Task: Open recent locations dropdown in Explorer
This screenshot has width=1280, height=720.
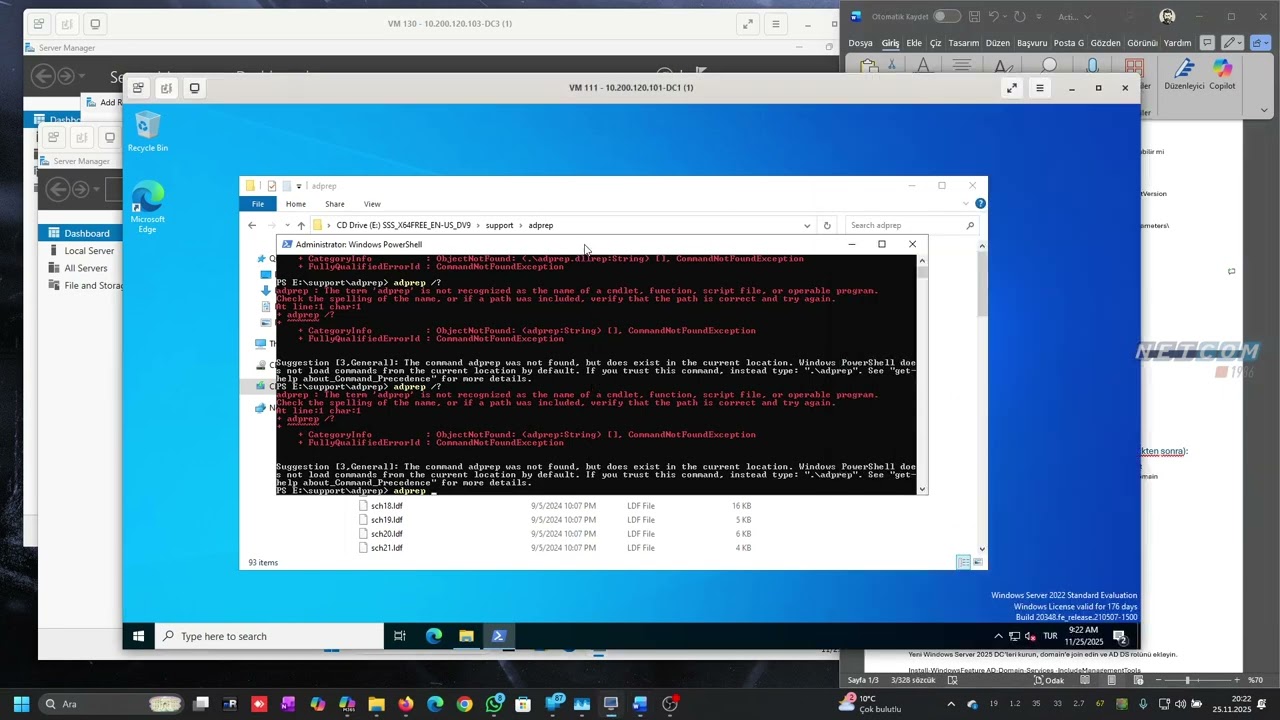Action: click(287, 225)
